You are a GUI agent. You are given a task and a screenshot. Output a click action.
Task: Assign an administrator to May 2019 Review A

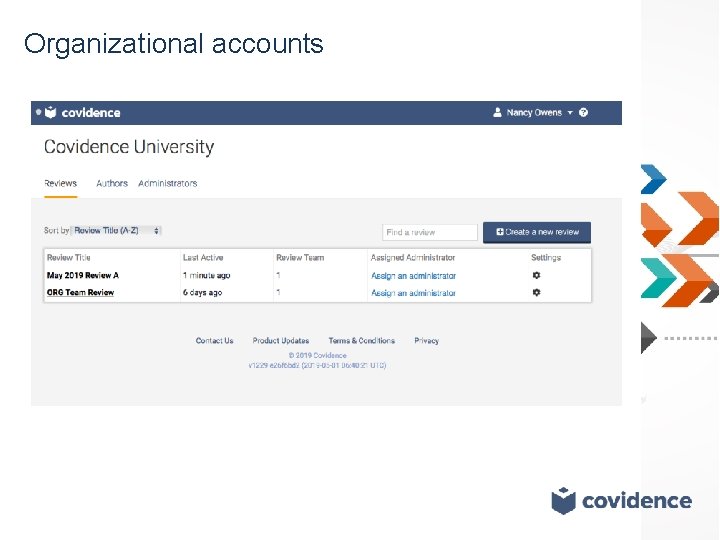click(413, 275)
